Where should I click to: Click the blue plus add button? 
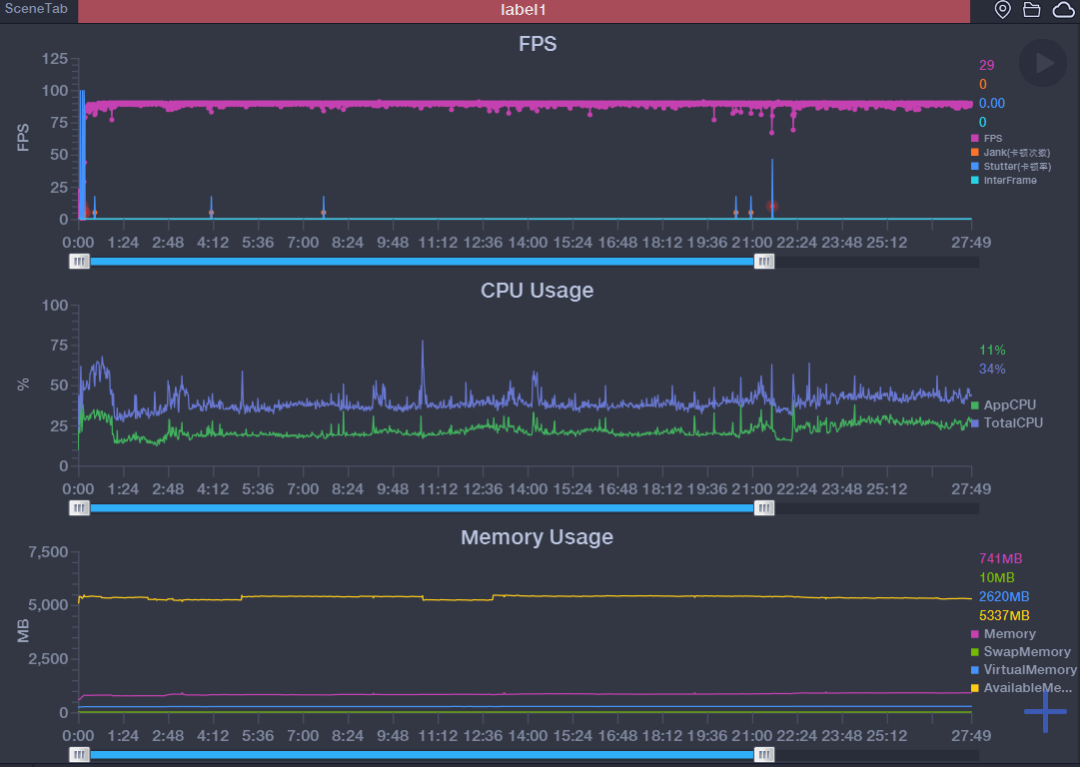tap(1045, 711)
